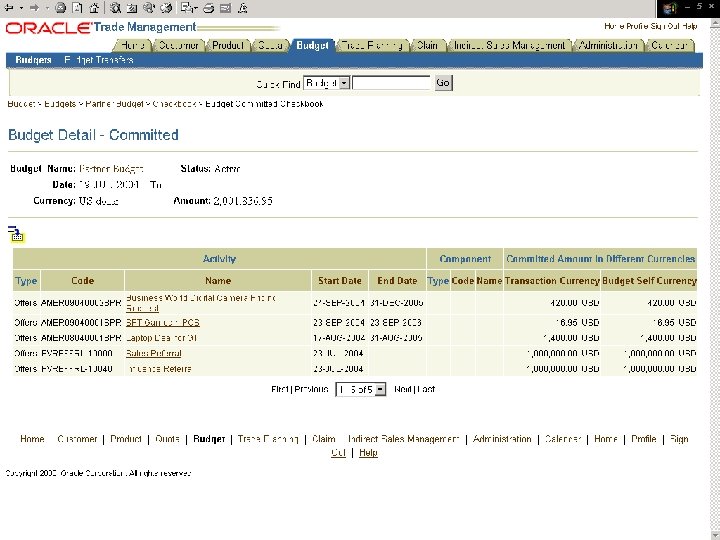Image resolution: width=720 pixels, height=540 pixels.
Task: Click the browser Search toolbar icon
Action: coord(115,8)
